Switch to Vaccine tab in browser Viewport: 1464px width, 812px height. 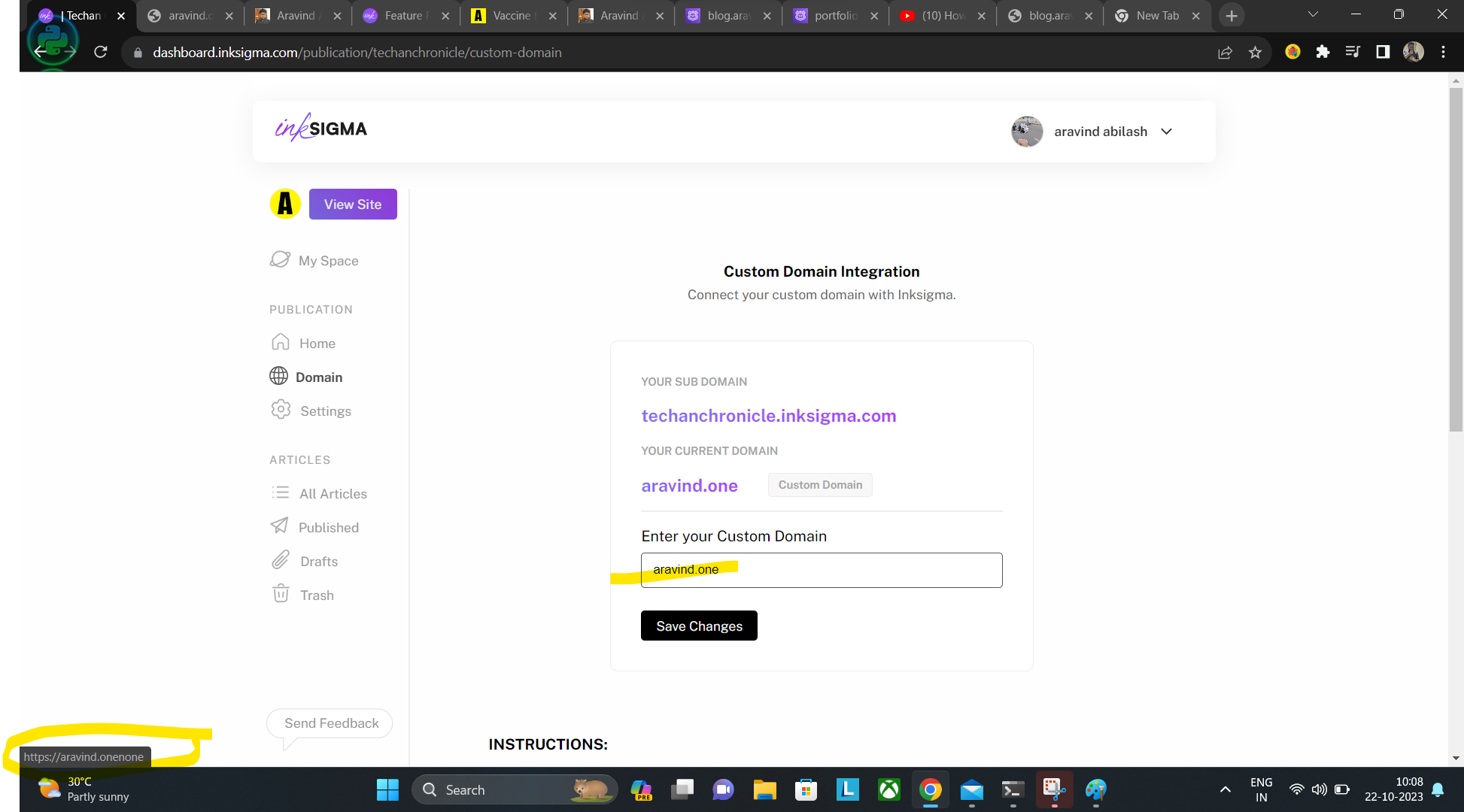tap(512, 16)
